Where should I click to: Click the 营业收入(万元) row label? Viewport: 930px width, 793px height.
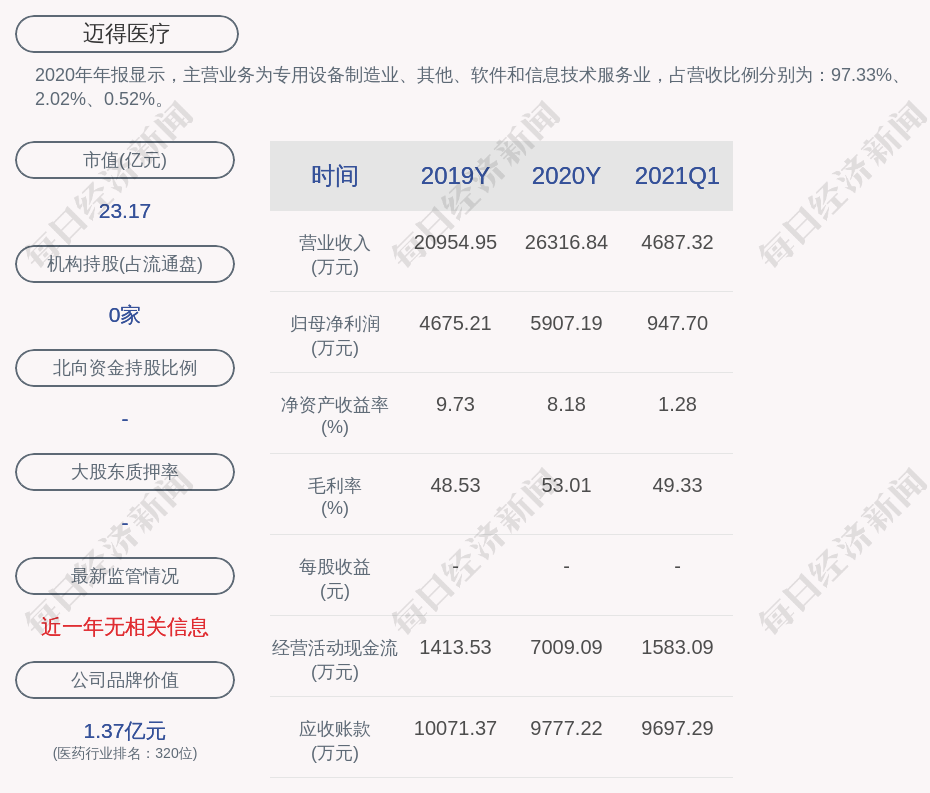click(334, 254)
